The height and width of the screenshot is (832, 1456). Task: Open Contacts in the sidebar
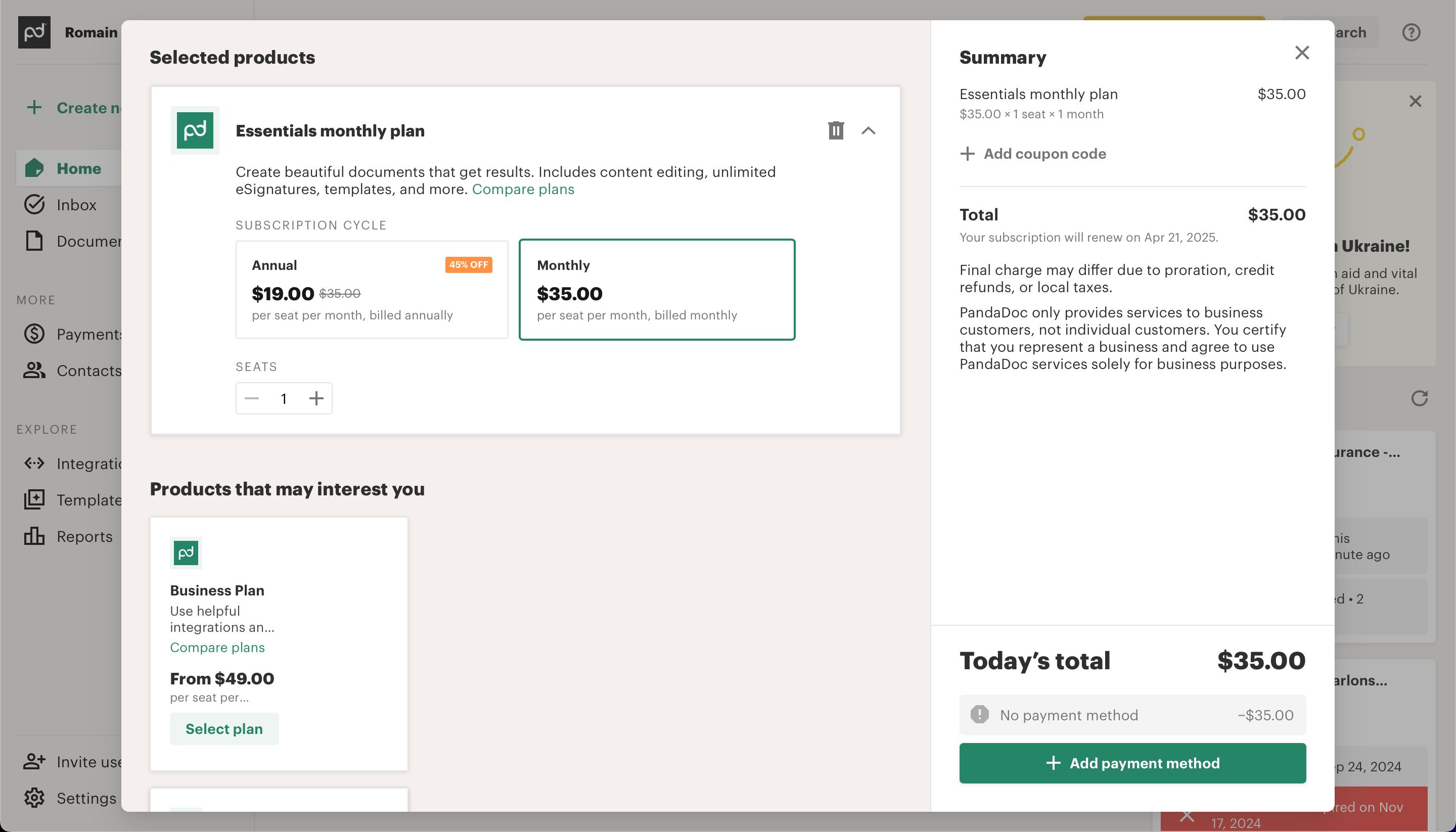click(x=68, y=371)
